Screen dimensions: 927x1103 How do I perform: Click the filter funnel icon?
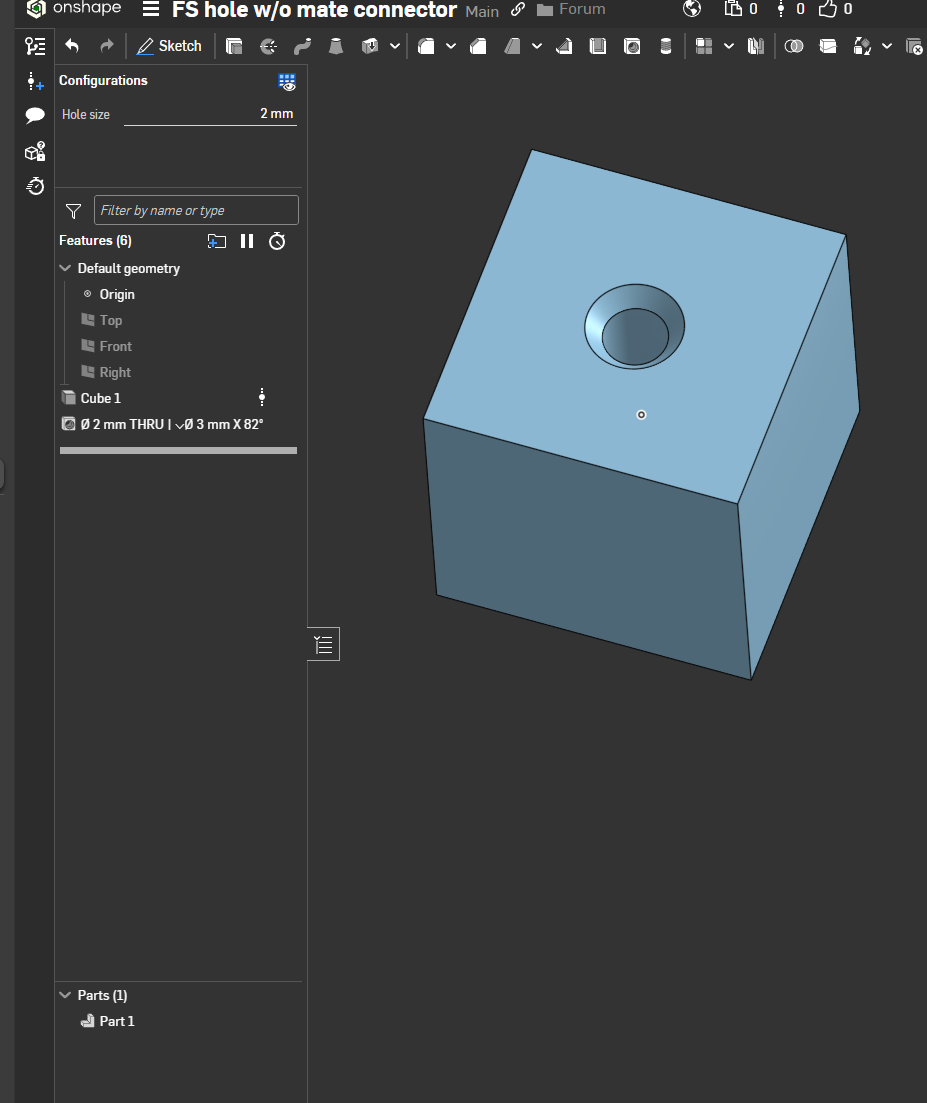73,211
